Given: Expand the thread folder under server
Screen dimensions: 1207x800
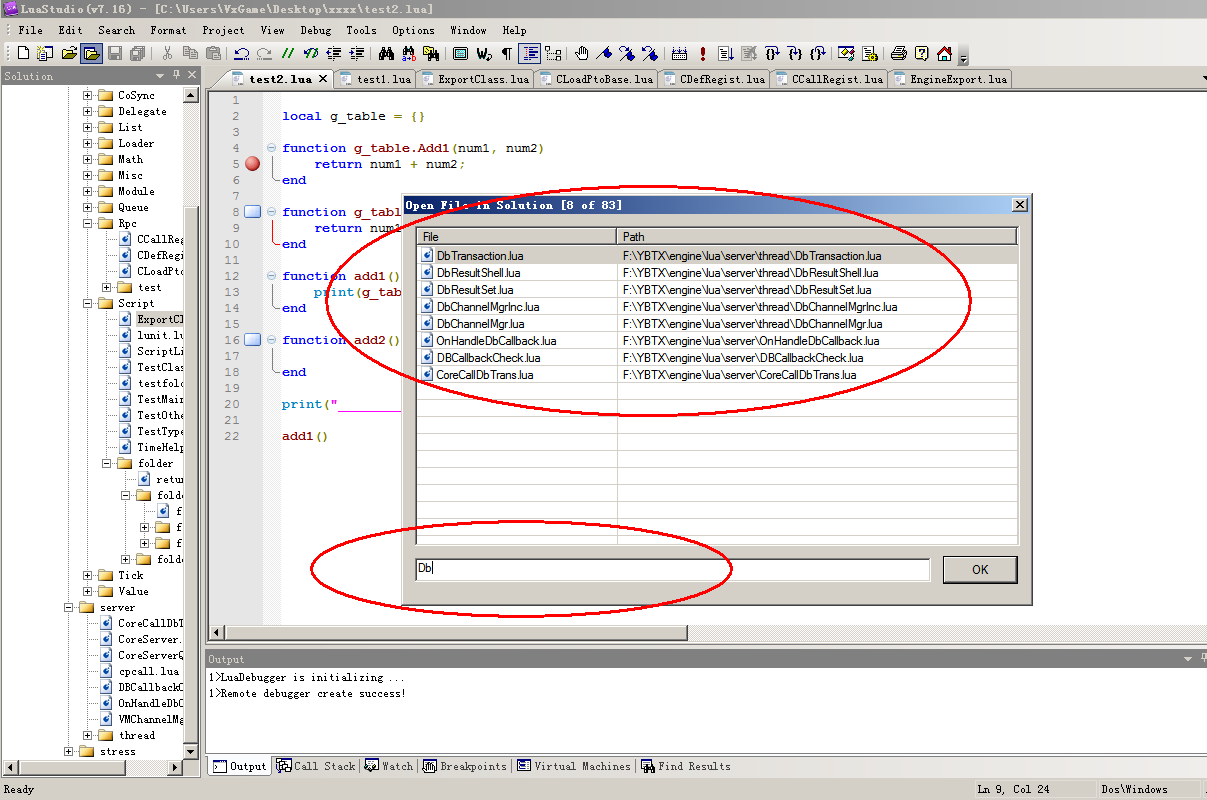Looking at the screenshot, I should coord(88,736).
